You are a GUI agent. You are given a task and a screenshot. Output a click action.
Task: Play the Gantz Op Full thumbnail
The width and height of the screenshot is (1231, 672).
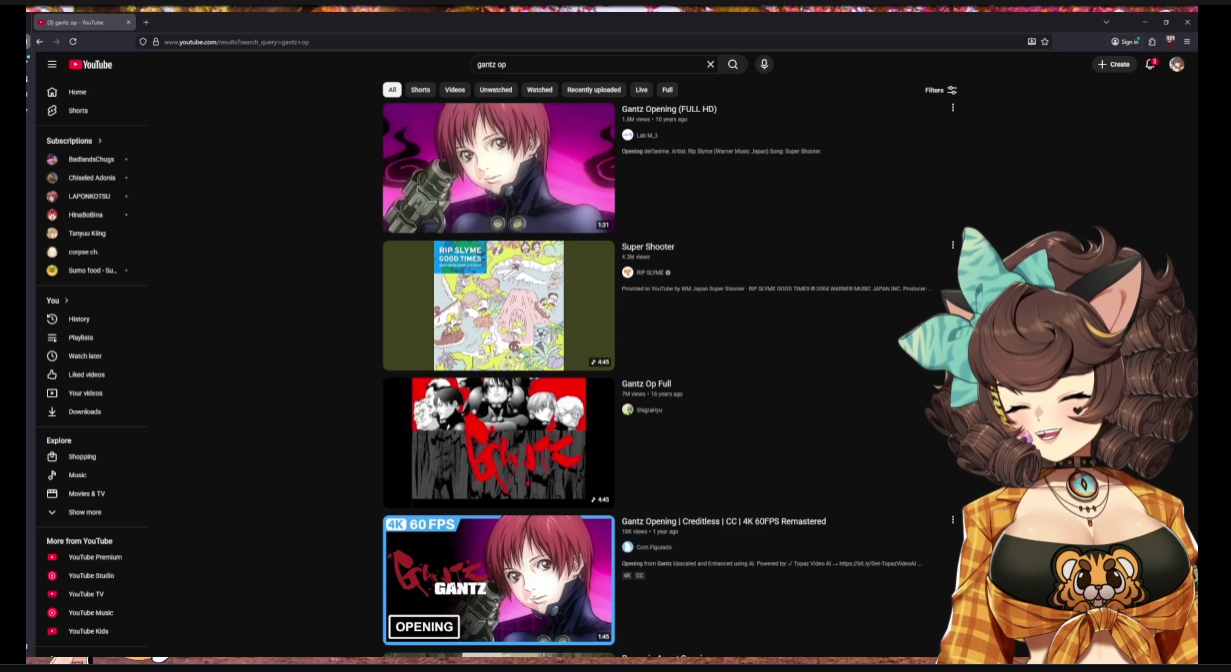(499, 443)
